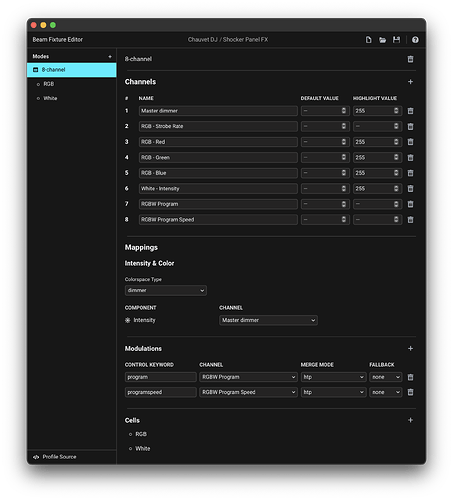Add a new cell with the plus icon
Image resolution: width=453 pixels, height=500 pixels.
[410, 420]
